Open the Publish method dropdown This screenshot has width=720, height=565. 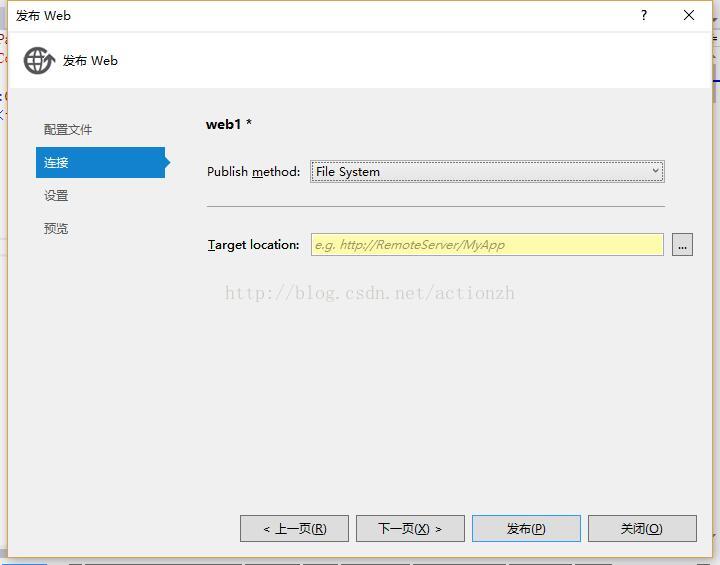tap(487, 171)
